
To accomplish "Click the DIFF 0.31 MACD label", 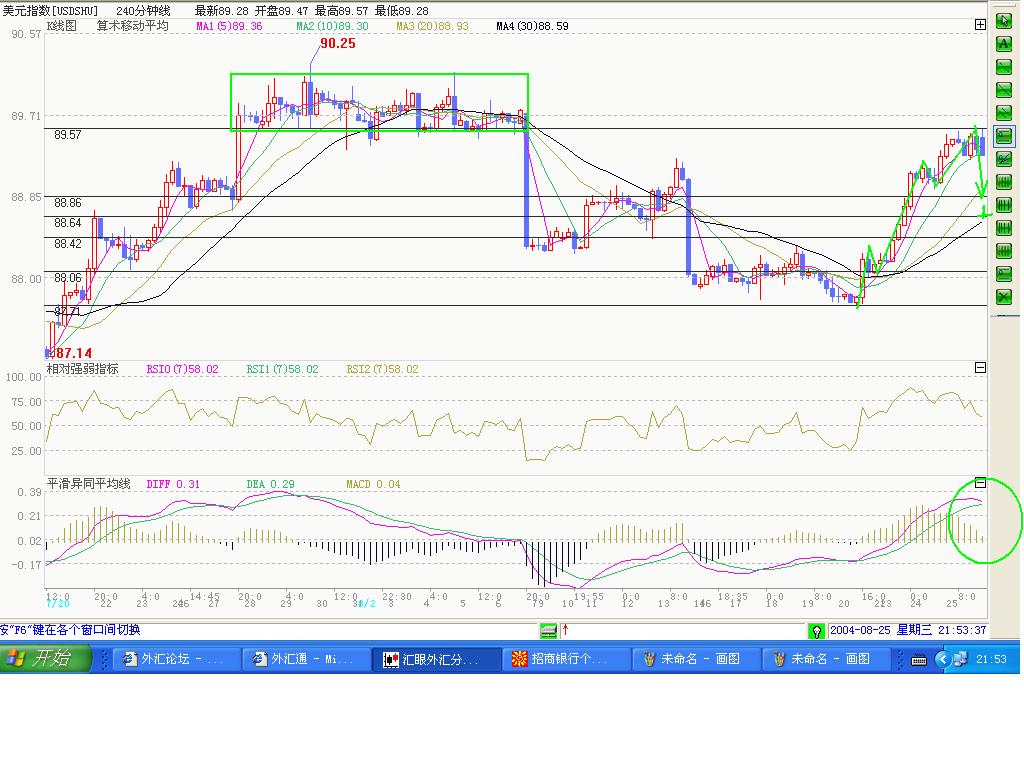I will click(x=173, y=484).
